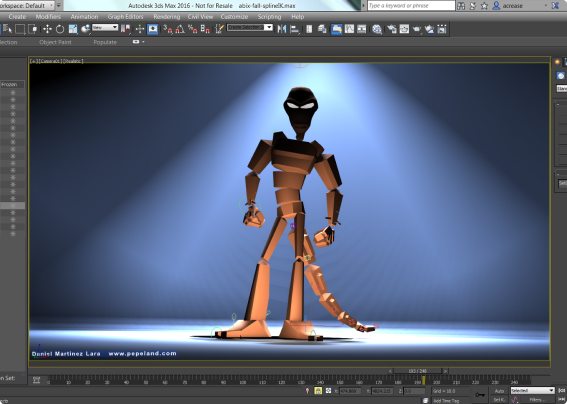Screen dimensions: 567x404
Task: Open the Civil View menu
Action: (x=200, y=17)
